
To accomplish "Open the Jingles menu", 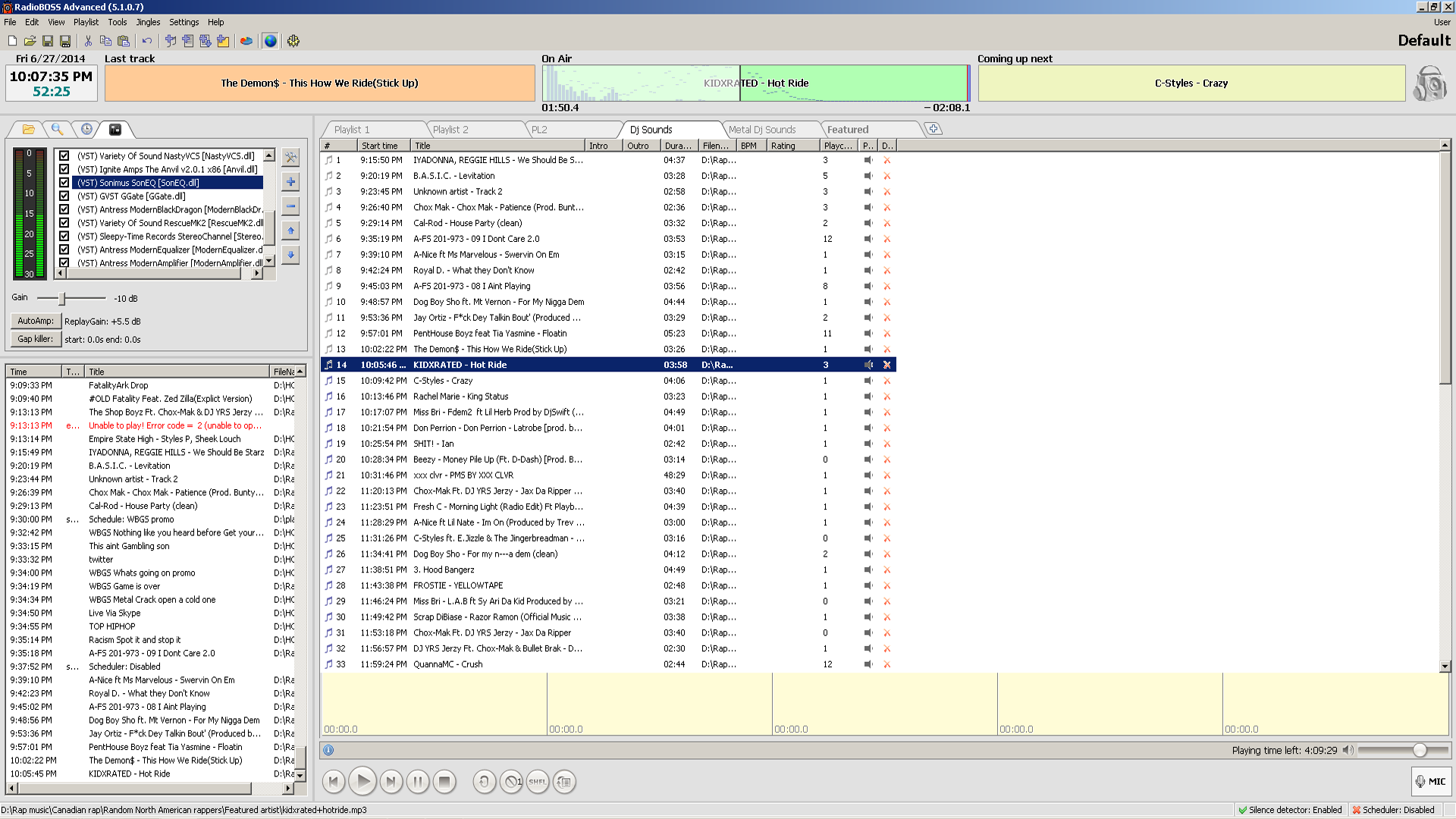I will [148, 22].
